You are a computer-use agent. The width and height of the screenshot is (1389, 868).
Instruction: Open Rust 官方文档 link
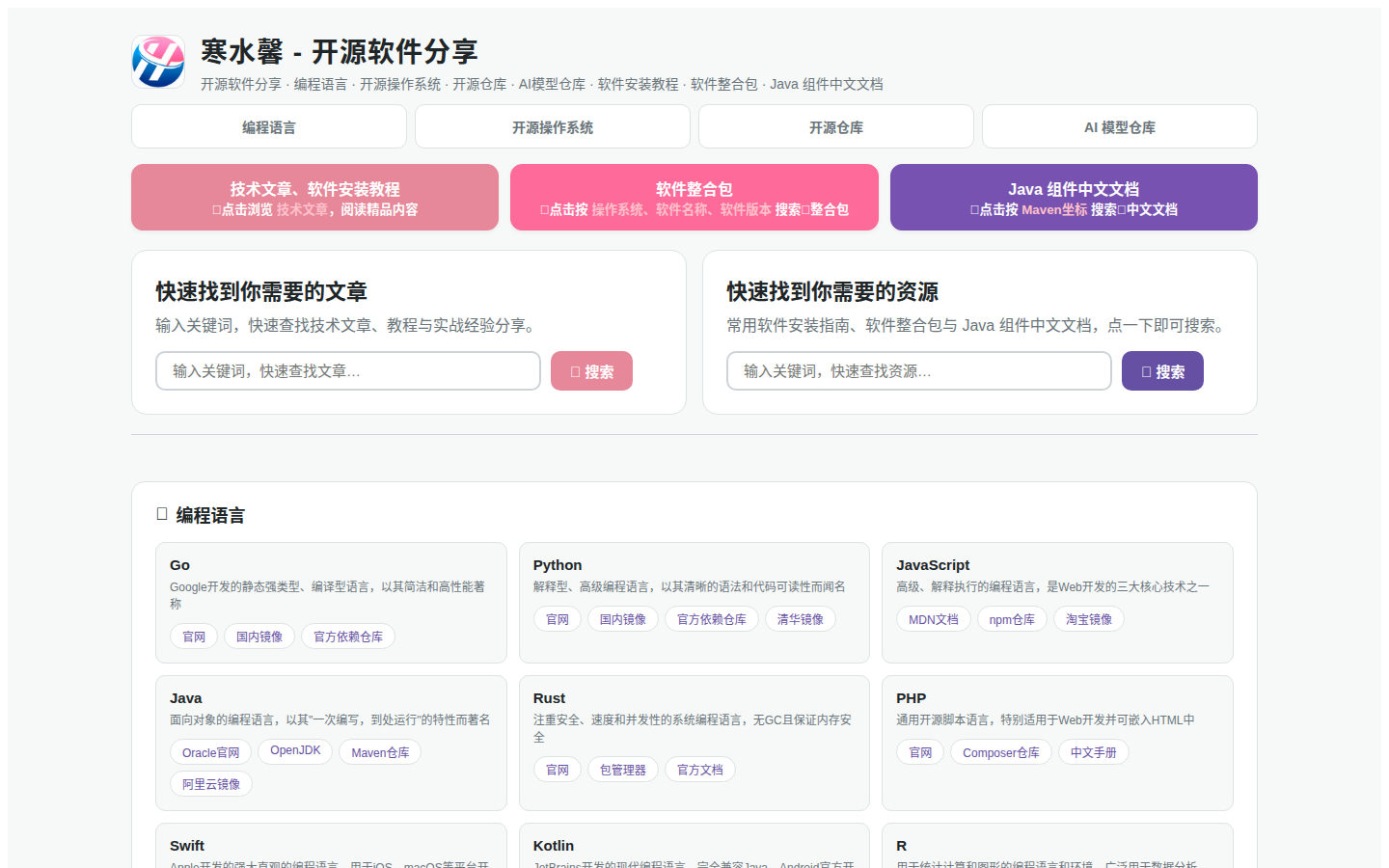tap(700, 770)
